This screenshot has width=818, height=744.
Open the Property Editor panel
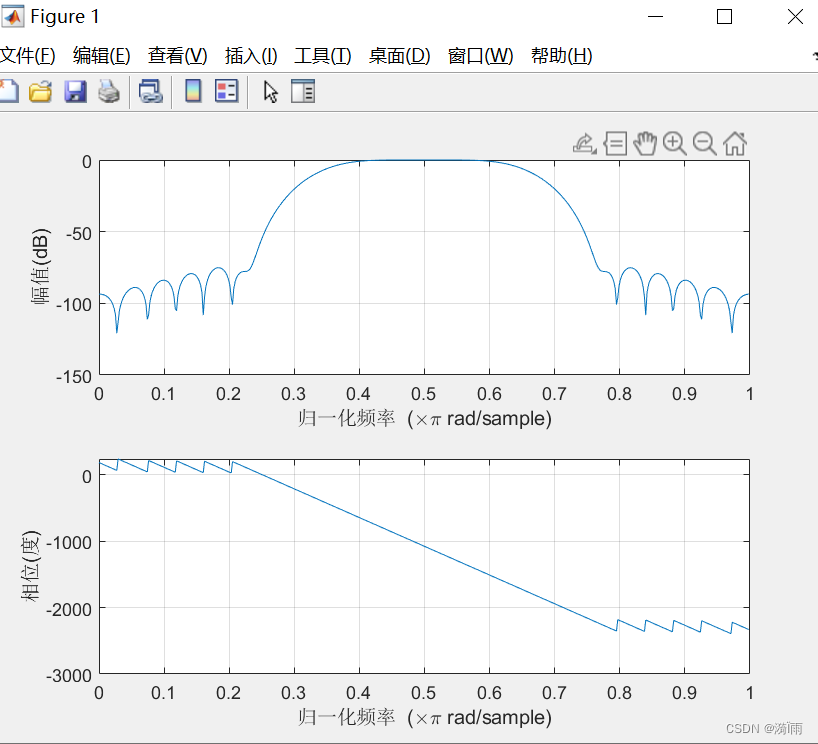[303, 91]
